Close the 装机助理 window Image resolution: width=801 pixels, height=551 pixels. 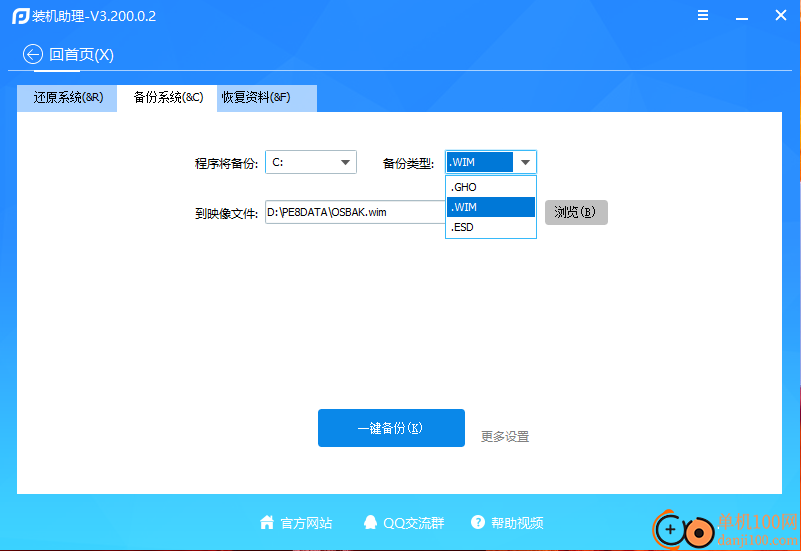pos(781,15)
